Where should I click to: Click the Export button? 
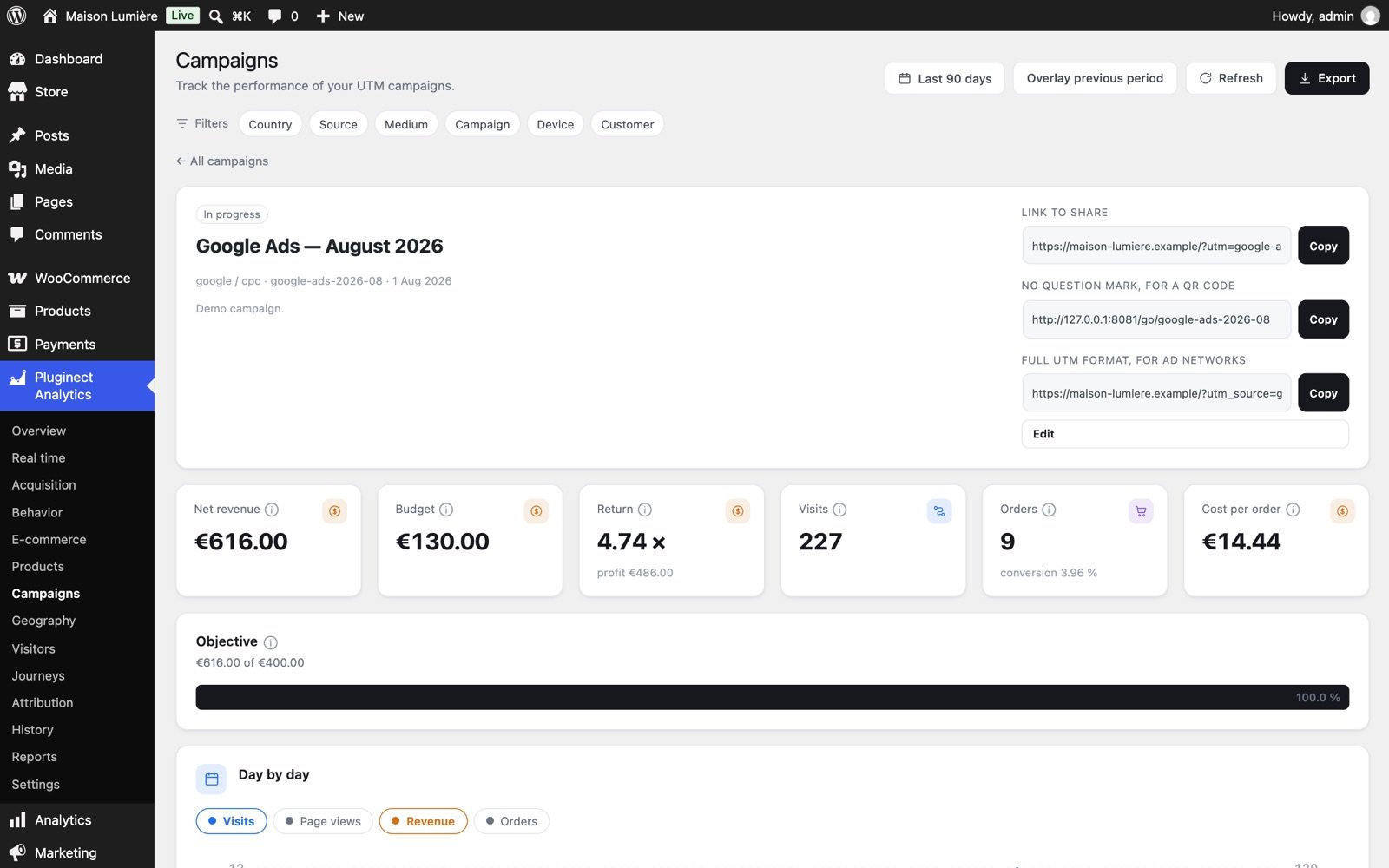point(1326,78)
